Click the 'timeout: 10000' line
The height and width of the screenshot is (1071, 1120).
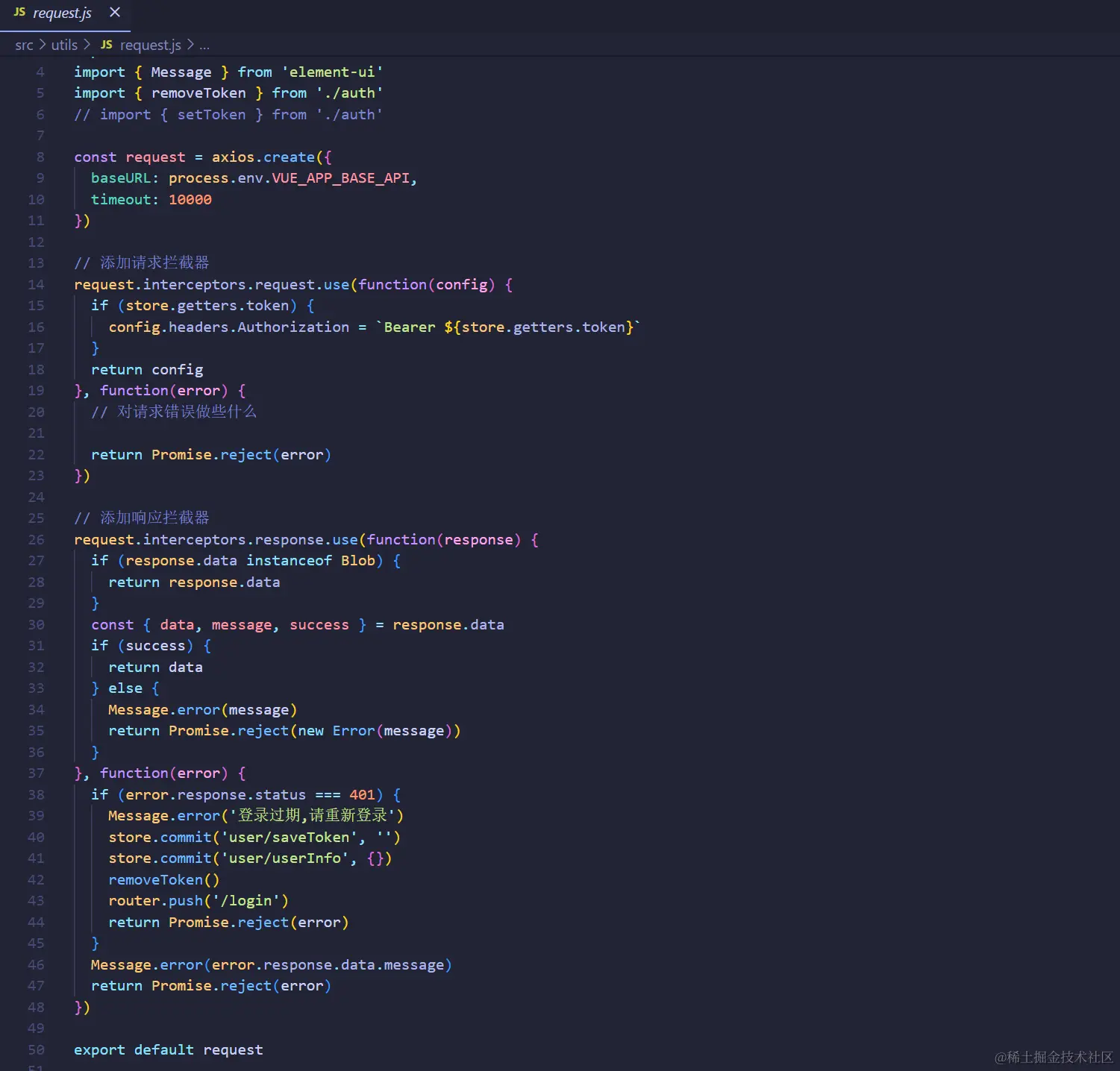click(x=151, y=200)
